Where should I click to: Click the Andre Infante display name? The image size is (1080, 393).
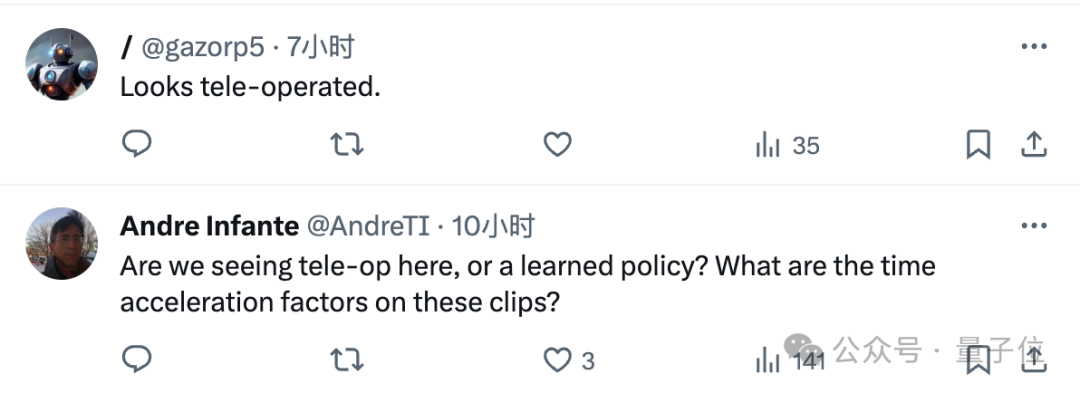pos(209,226)
